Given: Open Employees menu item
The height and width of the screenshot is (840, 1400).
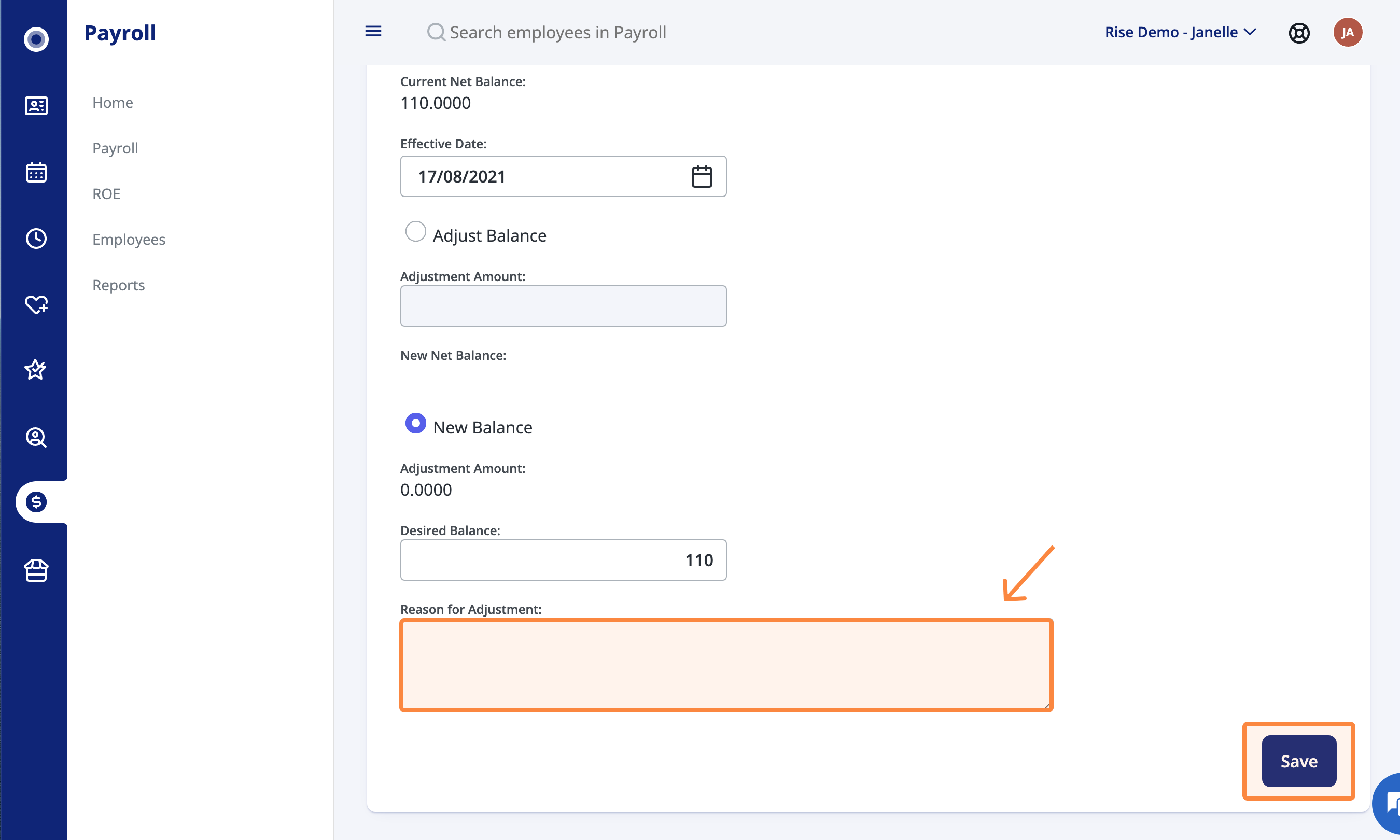Looking at the screenshot, I should click(x=129, y=240).
